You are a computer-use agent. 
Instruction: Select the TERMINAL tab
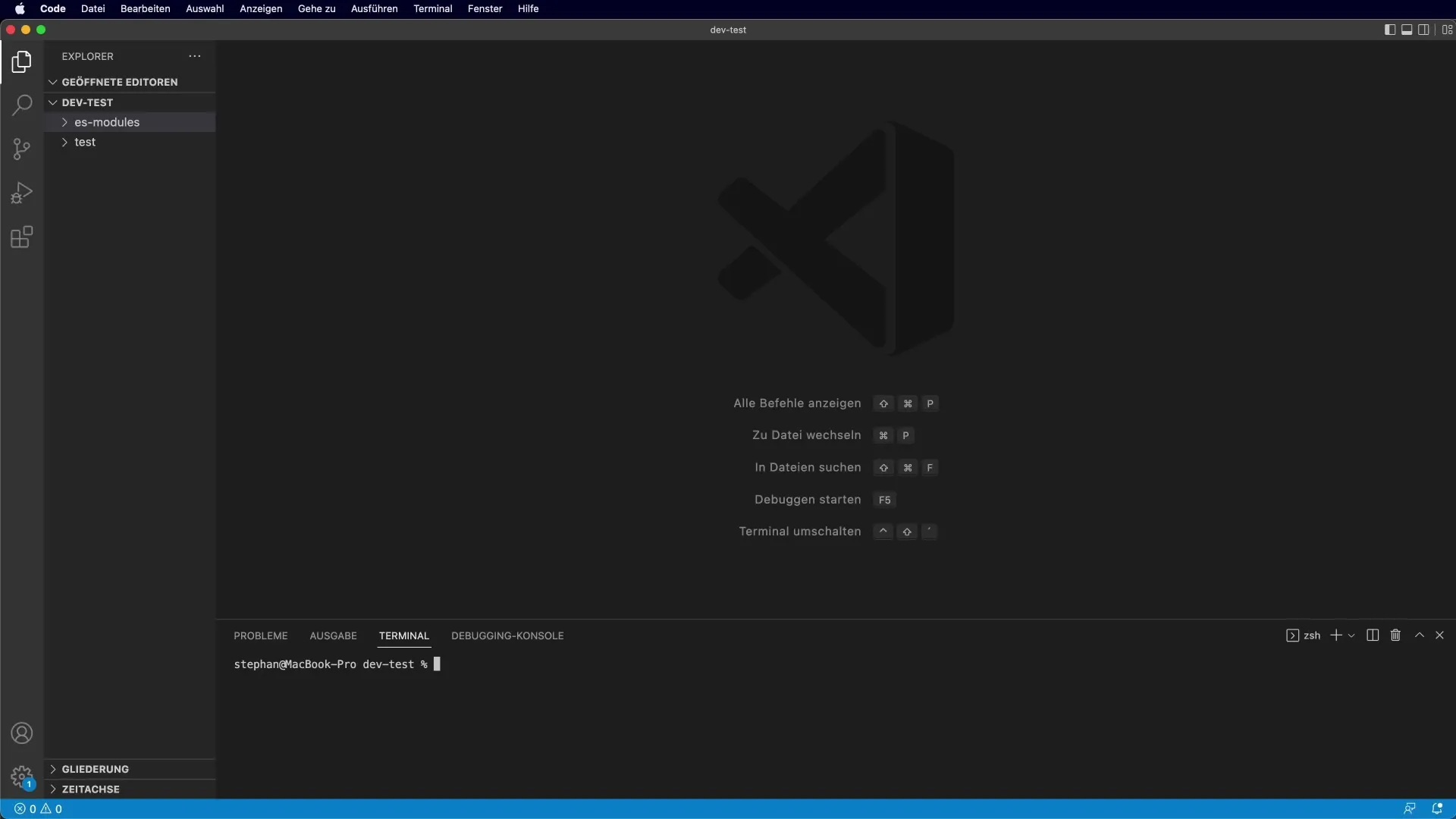coord(404,635)
